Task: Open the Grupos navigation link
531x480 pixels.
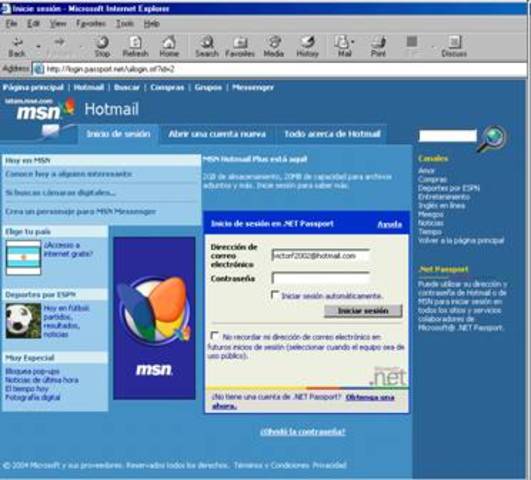Action: (x=208, y=87)
